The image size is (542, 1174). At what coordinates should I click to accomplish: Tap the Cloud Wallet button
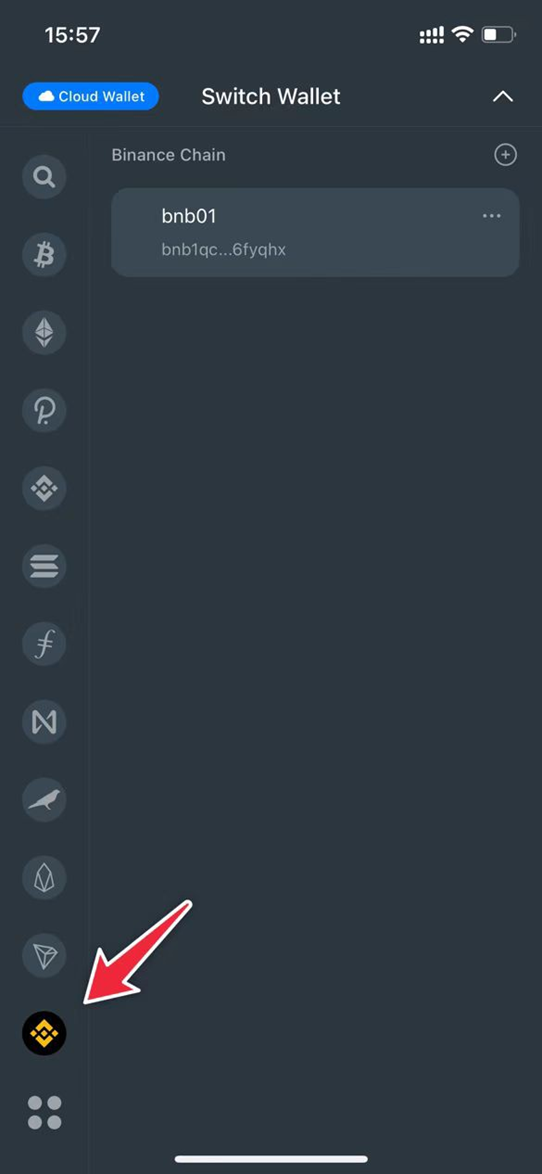pos(91,97)
